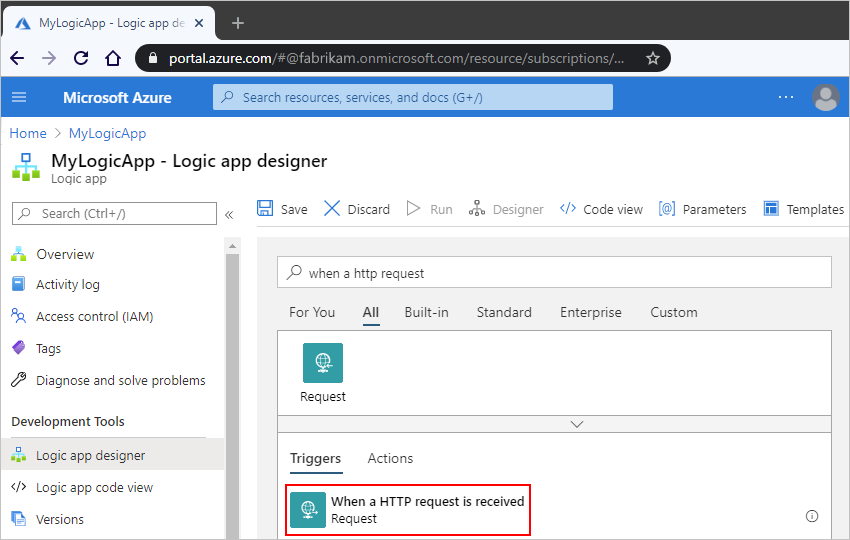
Task: Click the MyLogicApp breadcrumb link
Action: (x=107, y=133)
